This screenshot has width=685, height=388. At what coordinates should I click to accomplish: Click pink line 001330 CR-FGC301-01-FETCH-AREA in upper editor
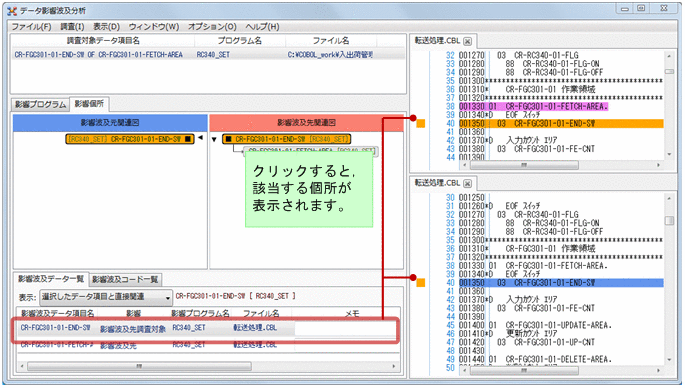click(x=533, y=107)
